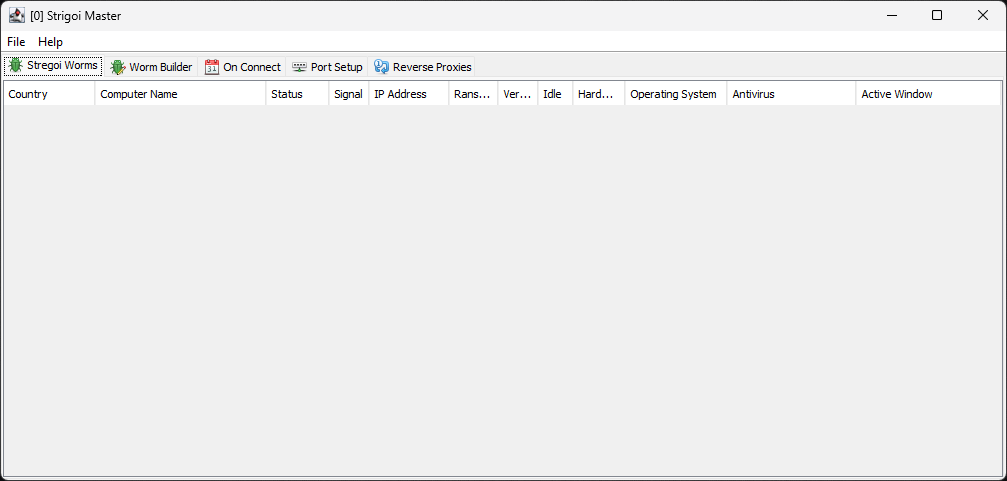Viewport: 1007px width, 481px height.
Task: Sort the list by Status column
Action: (x=297, y=94)
